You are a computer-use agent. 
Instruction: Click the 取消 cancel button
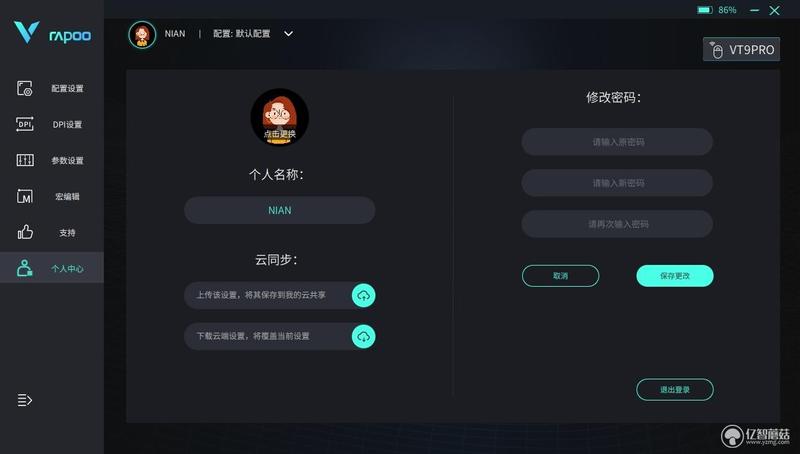(x=560, y=276)
